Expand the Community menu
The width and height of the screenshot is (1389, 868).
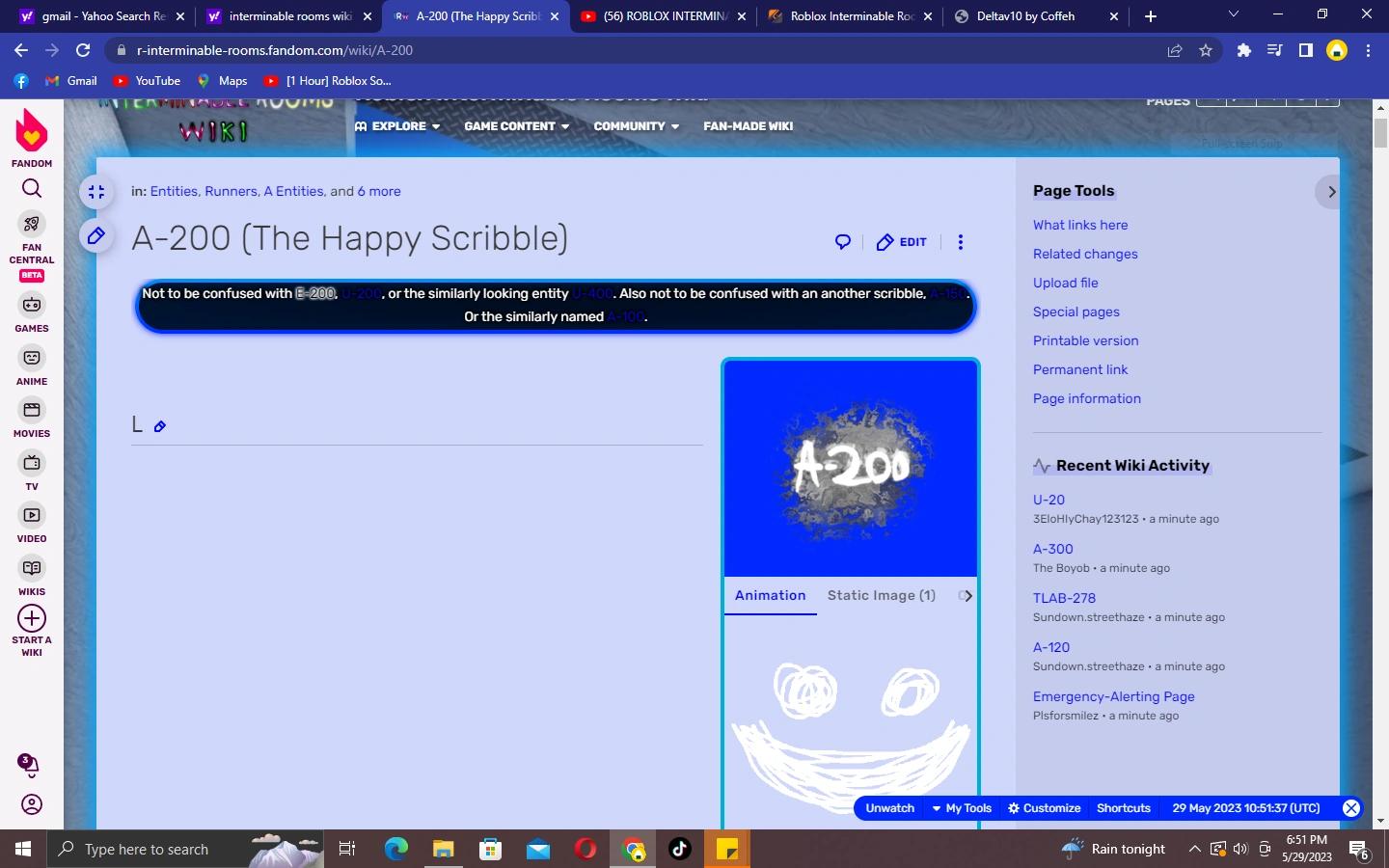pos(637,126)
